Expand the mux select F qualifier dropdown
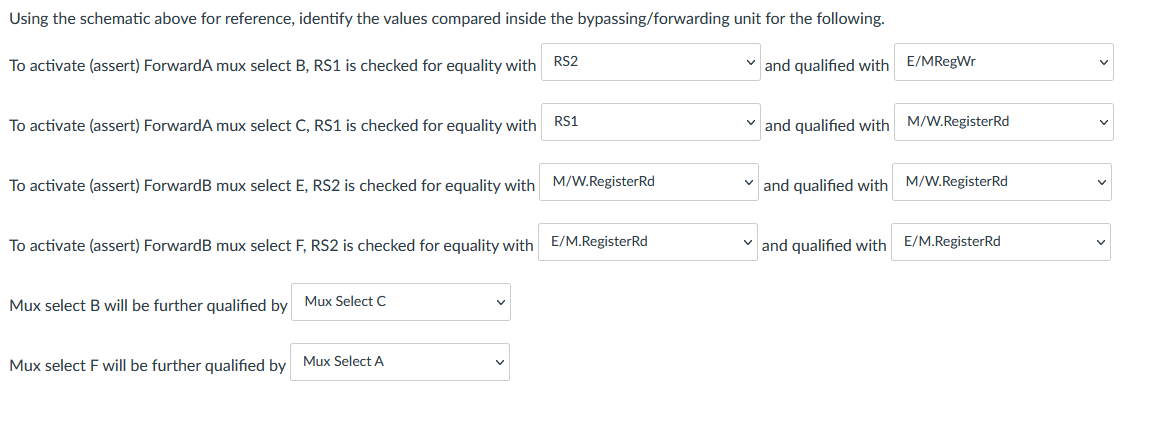The height and width of the screenshot is (429, 1166). pos(1001,242)
